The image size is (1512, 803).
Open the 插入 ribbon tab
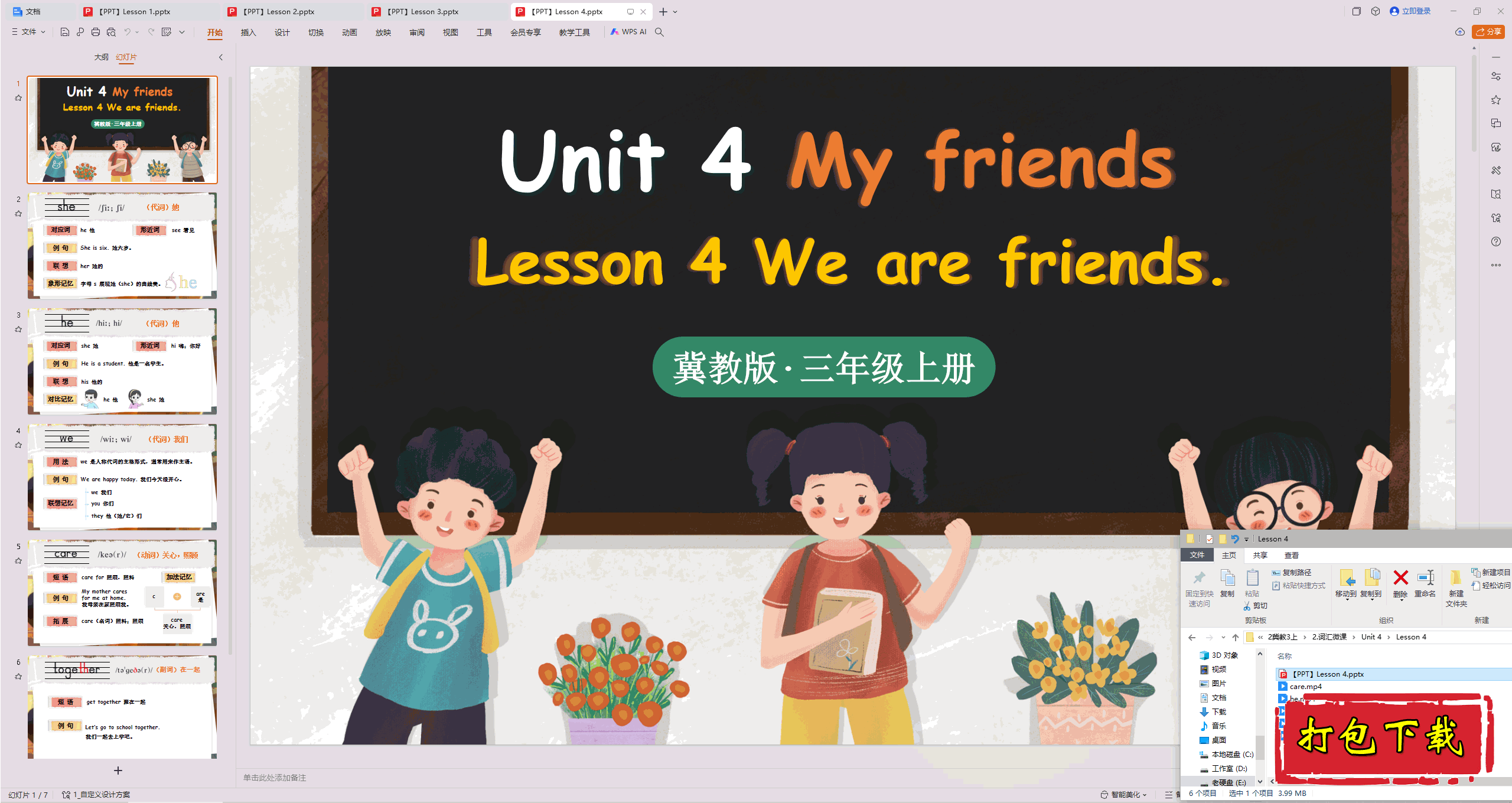(x=248, y=32)
